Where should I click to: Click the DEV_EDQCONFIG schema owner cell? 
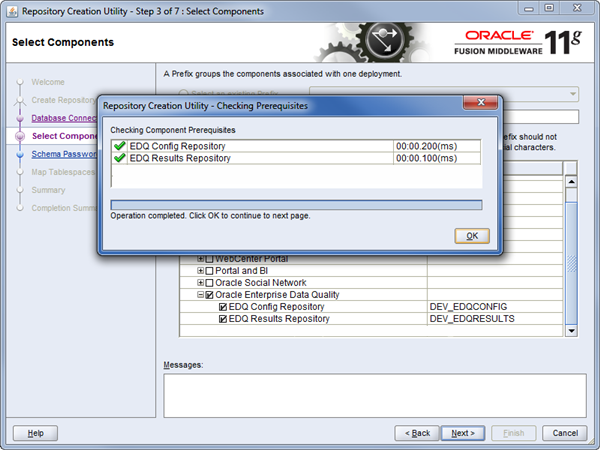tap(495, 307)
